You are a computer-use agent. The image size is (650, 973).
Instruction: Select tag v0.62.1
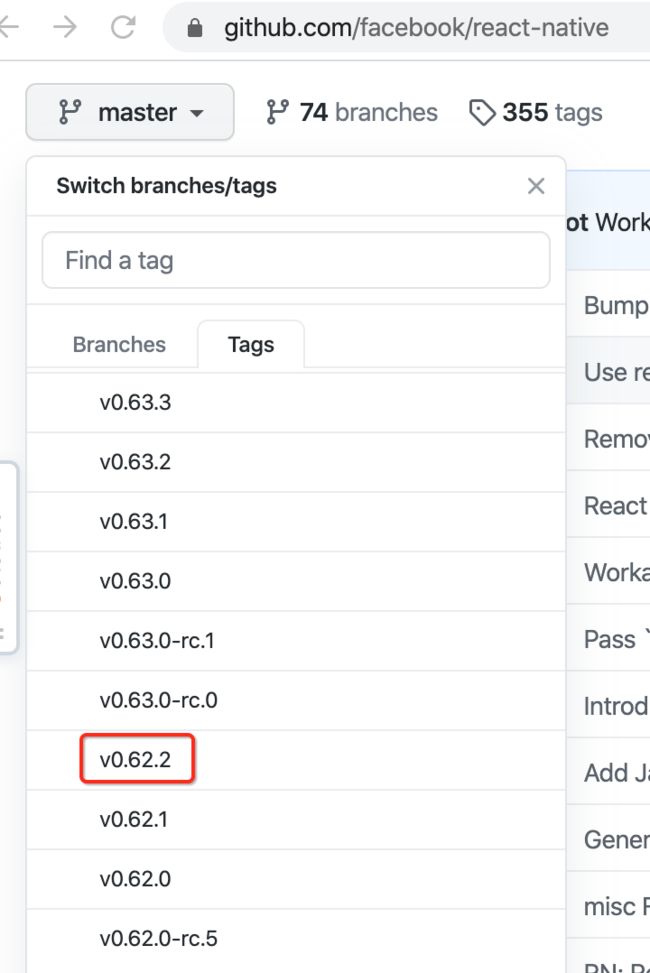click(x=296, y=819)
